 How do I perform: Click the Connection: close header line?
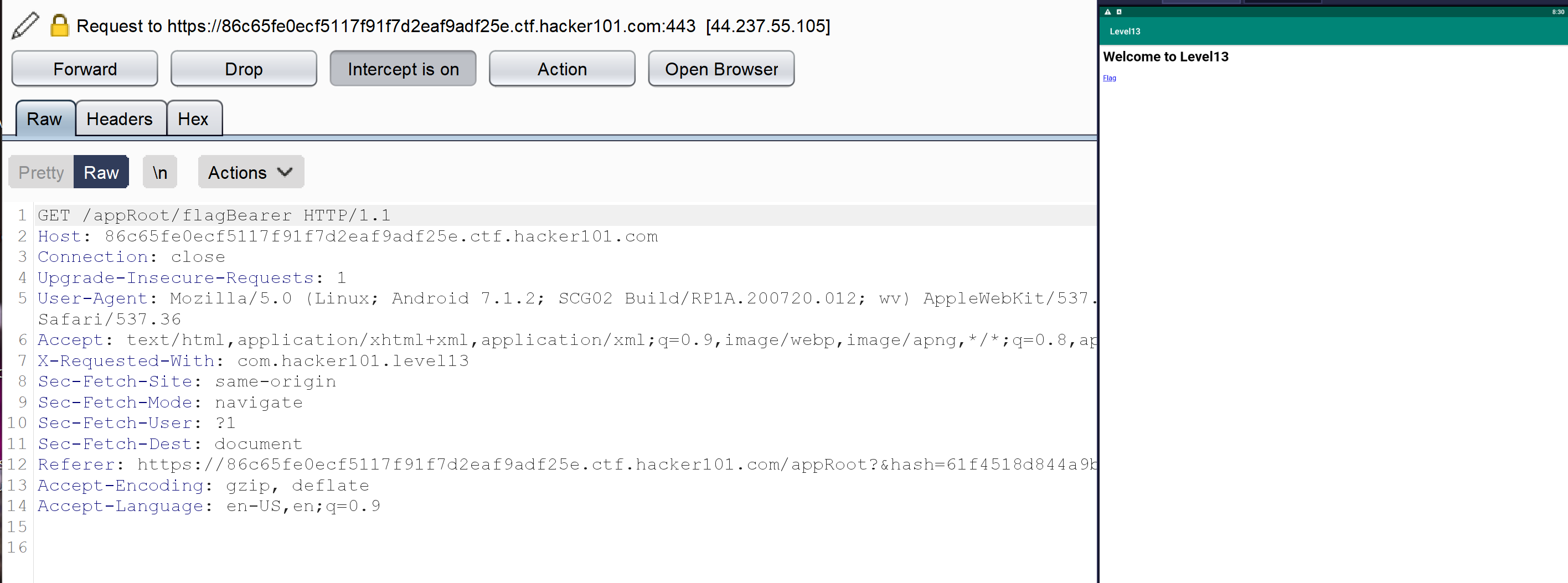pyautogui.click(x=131, y=257)
